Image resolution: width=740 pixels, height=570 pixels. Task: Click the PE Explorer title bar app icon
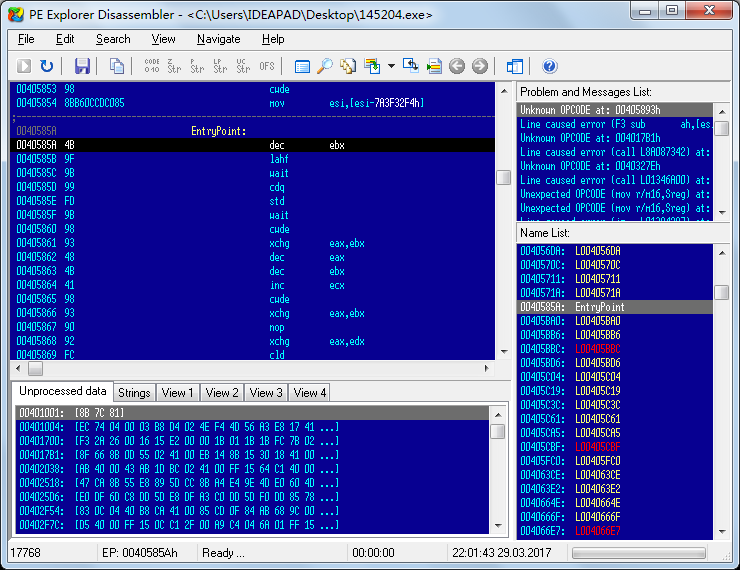pyautogui.click(x=16, y=14)
